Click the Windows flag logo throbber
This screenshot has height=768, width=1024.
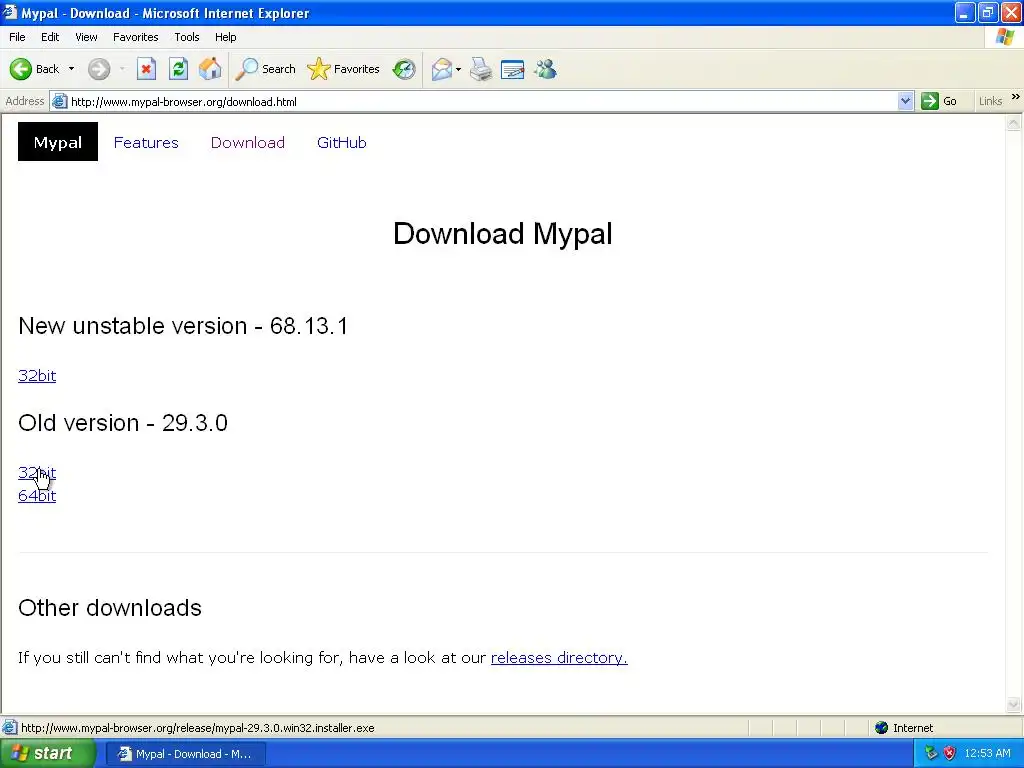(1004, 37)
